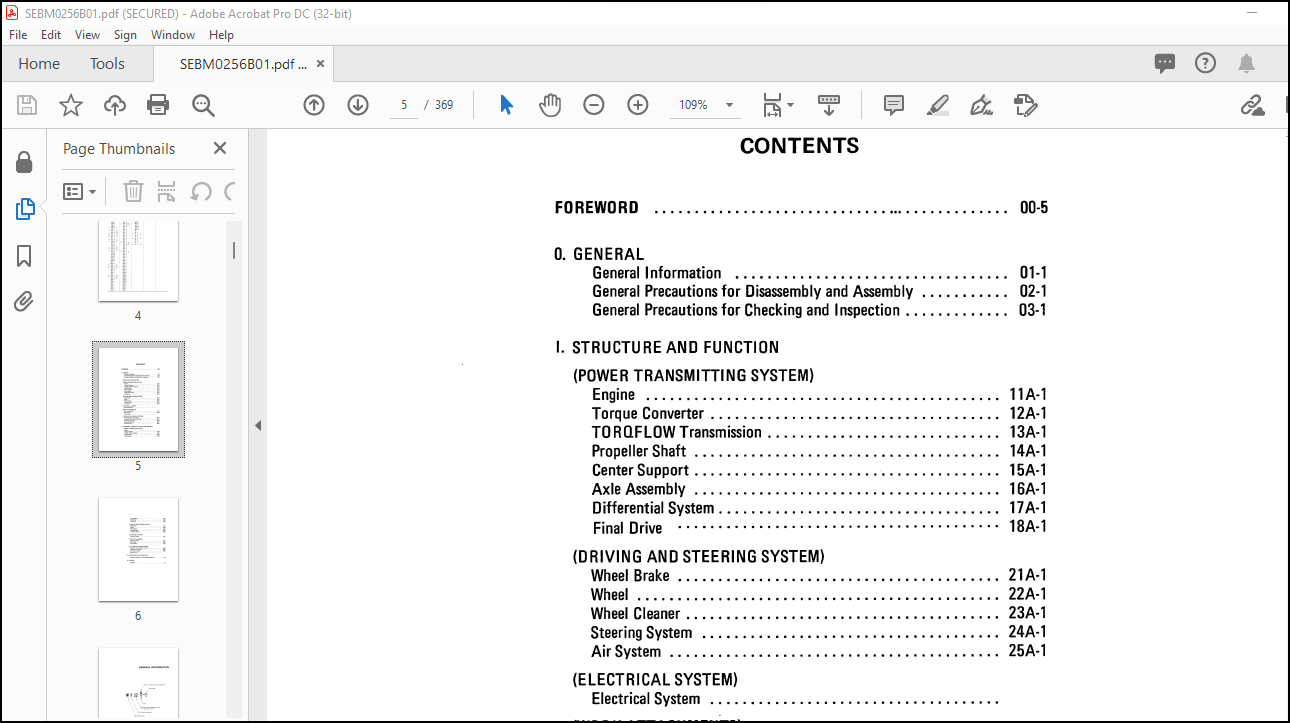This screenshot has width=1290, height=723.
Task: Open the Help menu
Action: (x=221, y=34)
